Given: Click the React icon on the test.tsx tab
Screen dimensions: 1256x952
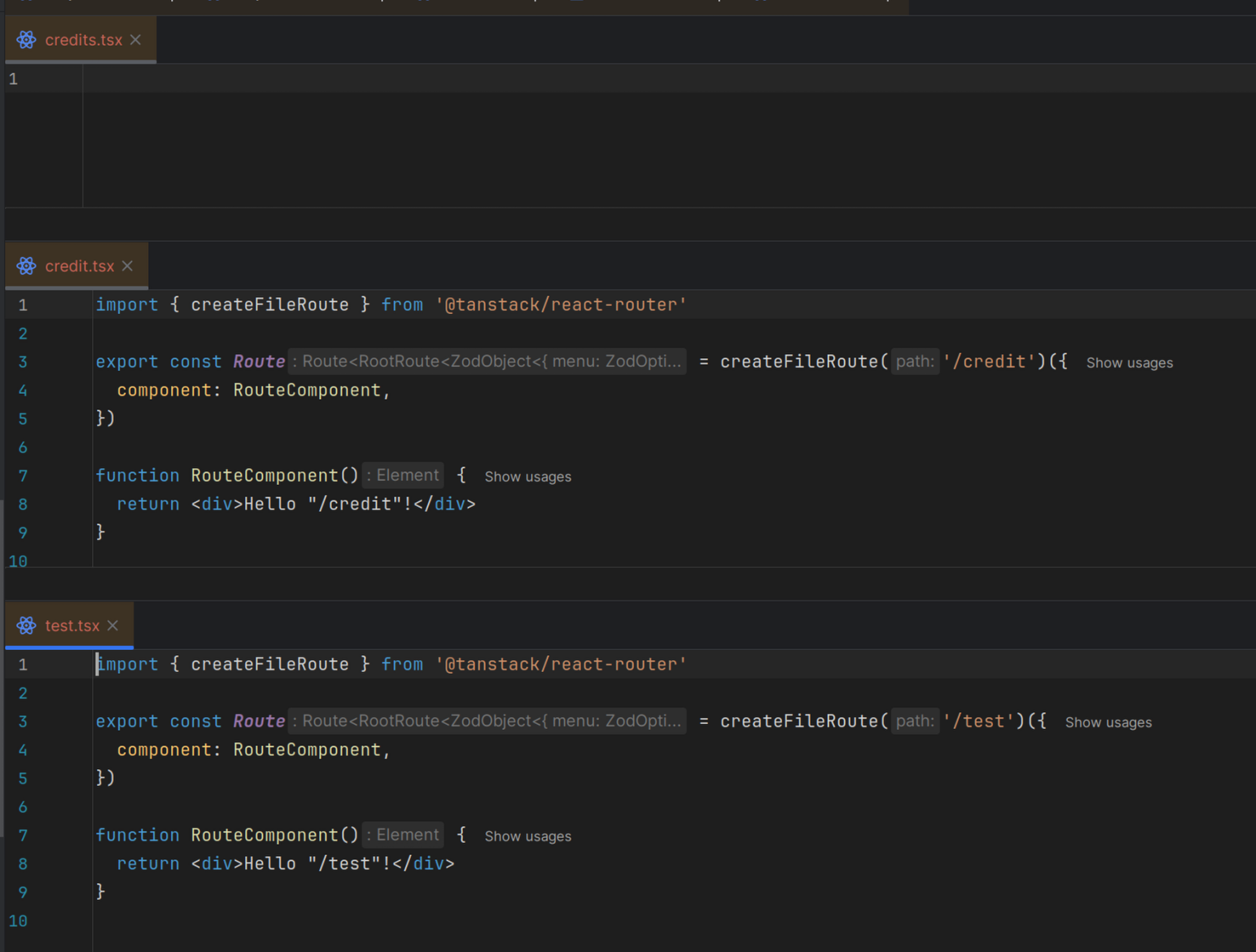Looking at the screenshot, I should click(26, 626).
